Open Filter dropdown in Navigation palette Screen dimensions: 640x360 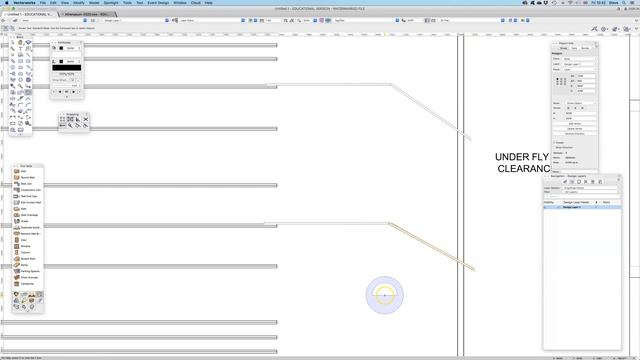click(589, 192)
